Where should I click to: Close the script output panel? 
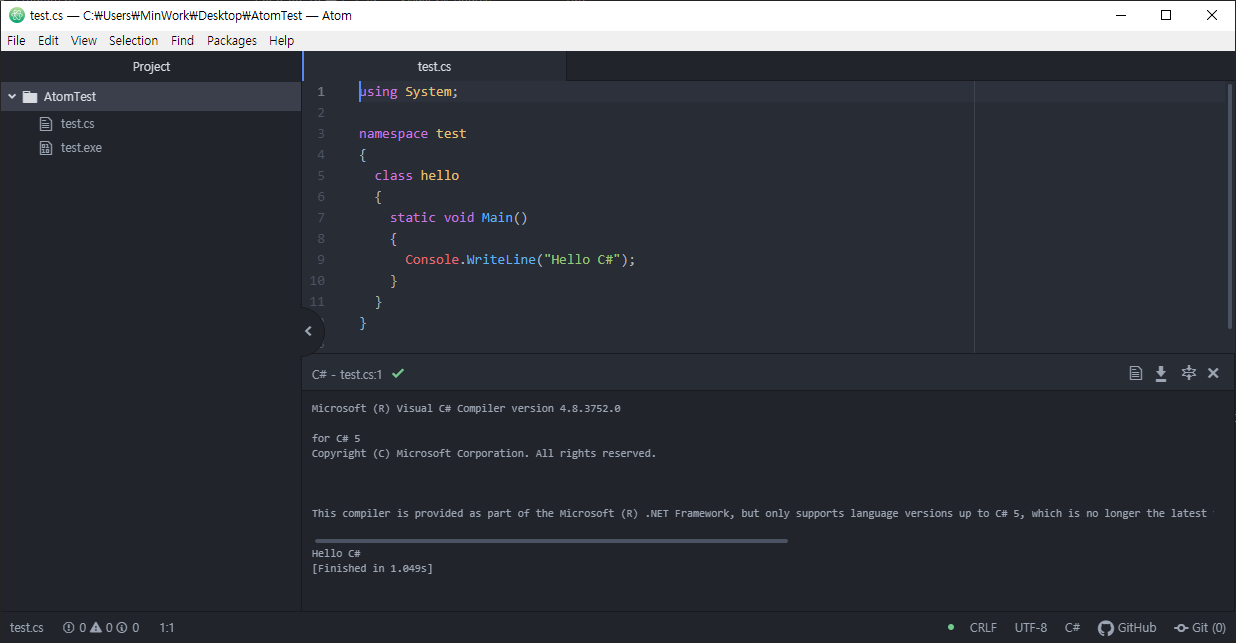[x=1213, y=373]
